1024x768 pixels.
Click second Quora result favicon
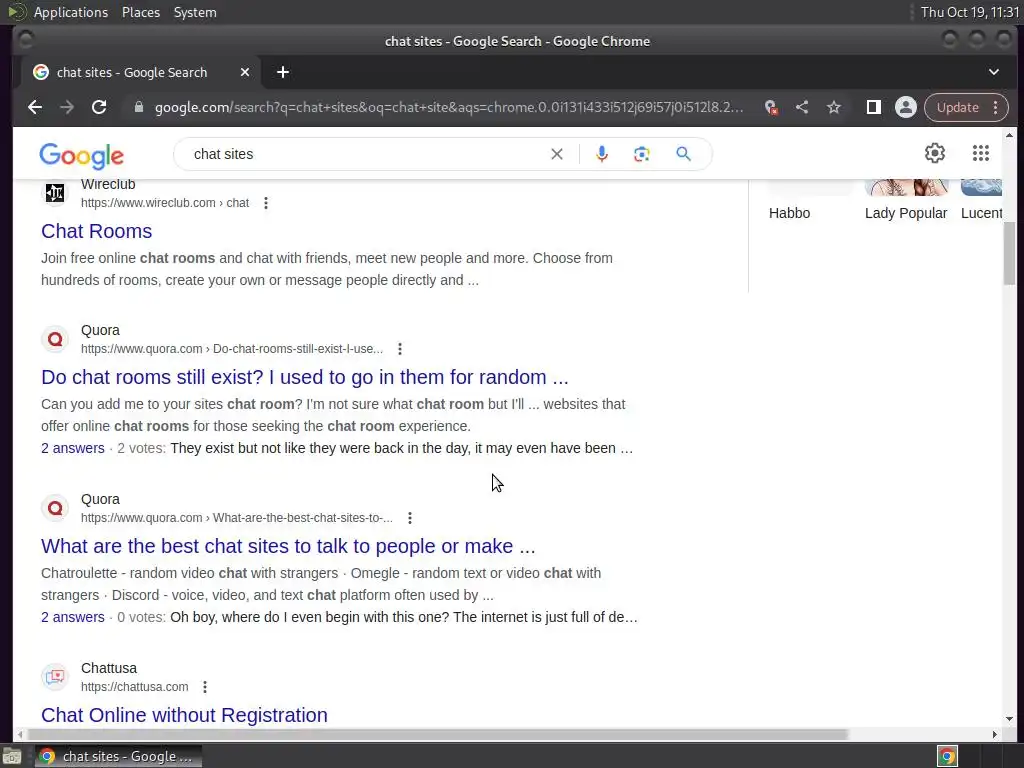[x=55, y=508]
